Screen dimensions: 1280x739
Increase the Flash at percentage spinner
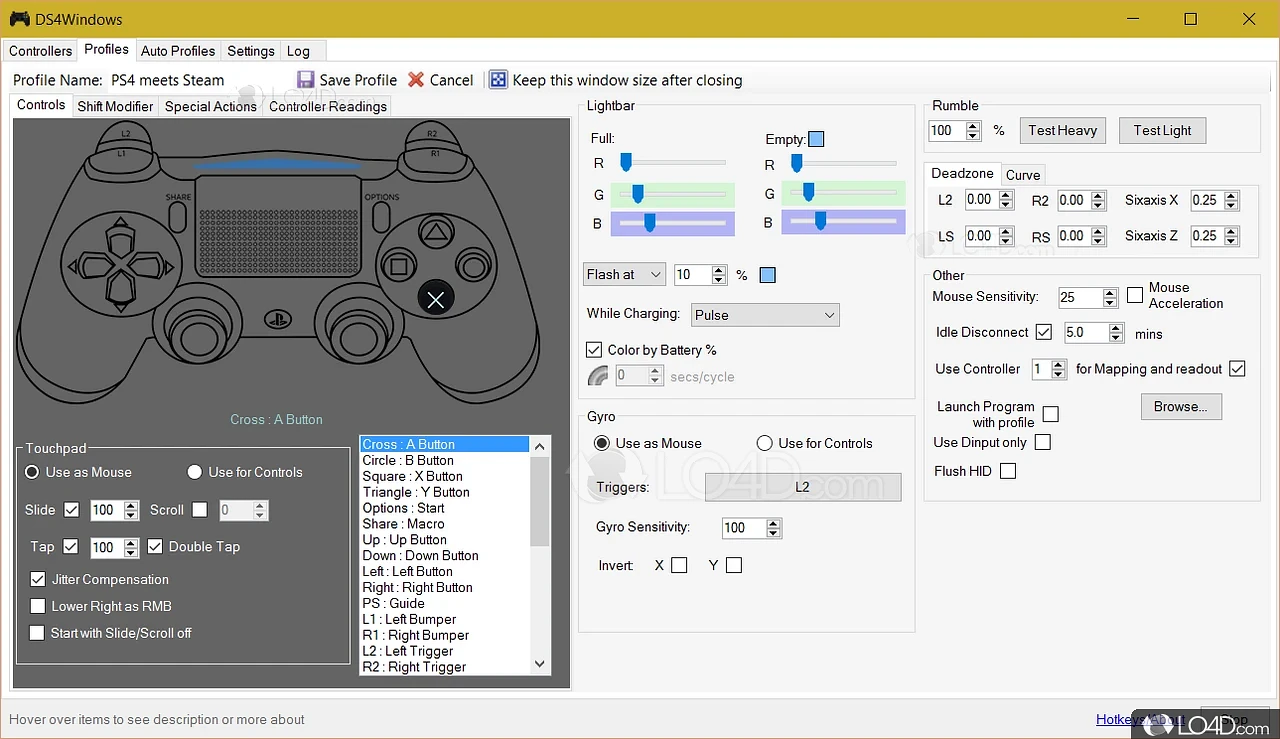[x=719, y=270]
